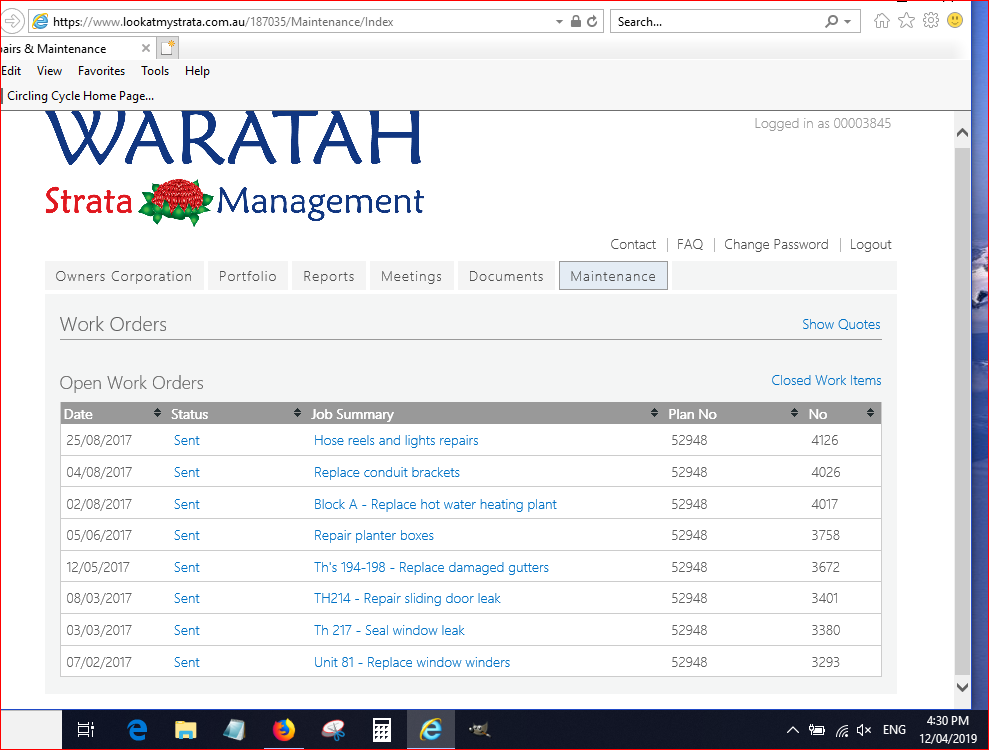
Task: Open the GIMP icon on taskbar
Action: [x=480, y=730]
